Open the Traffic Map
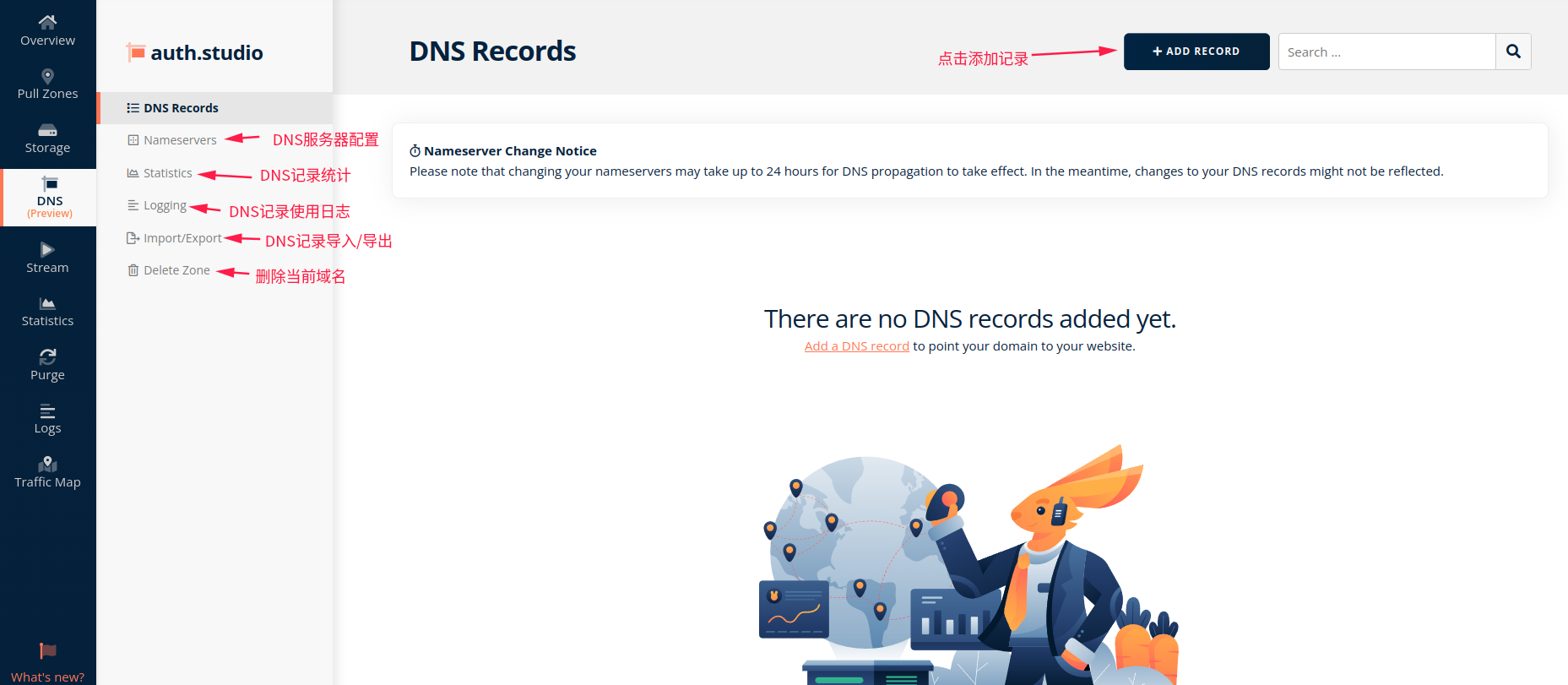 (47, 473)
